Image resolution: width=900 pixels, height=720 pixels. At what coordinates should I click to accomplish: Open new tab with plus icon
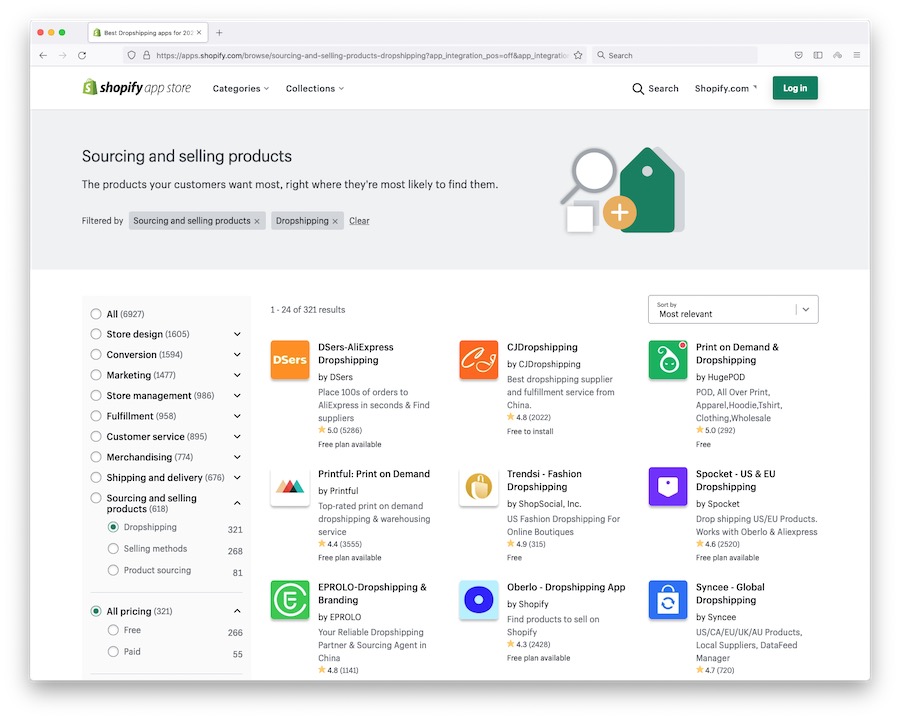[219, 33]
